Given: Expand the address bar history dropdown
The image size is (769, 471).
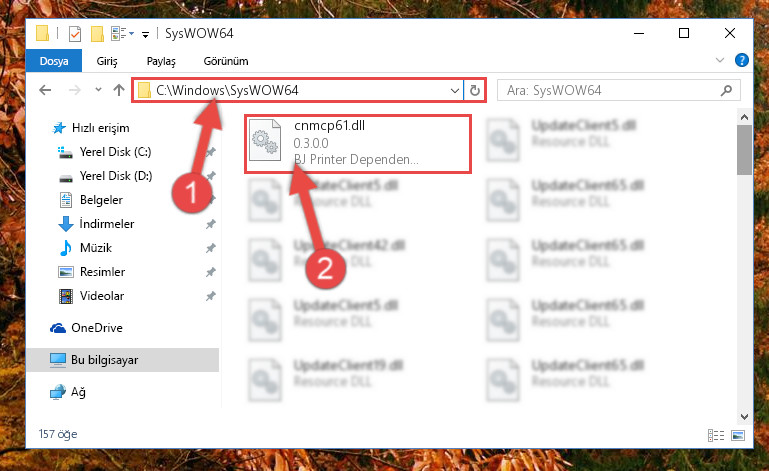Looking at the screenshot, I should click(455, 90).
